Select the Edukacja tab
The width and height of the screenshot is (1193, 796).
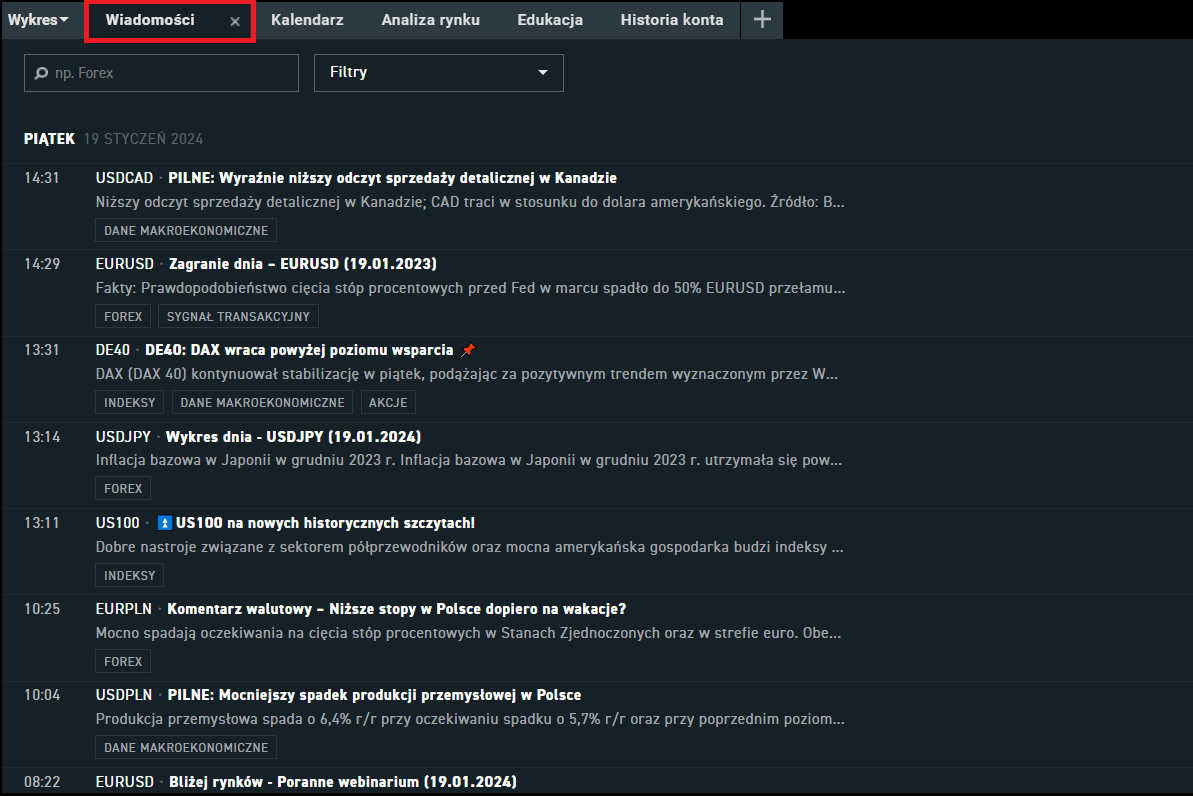pos(549,19)
